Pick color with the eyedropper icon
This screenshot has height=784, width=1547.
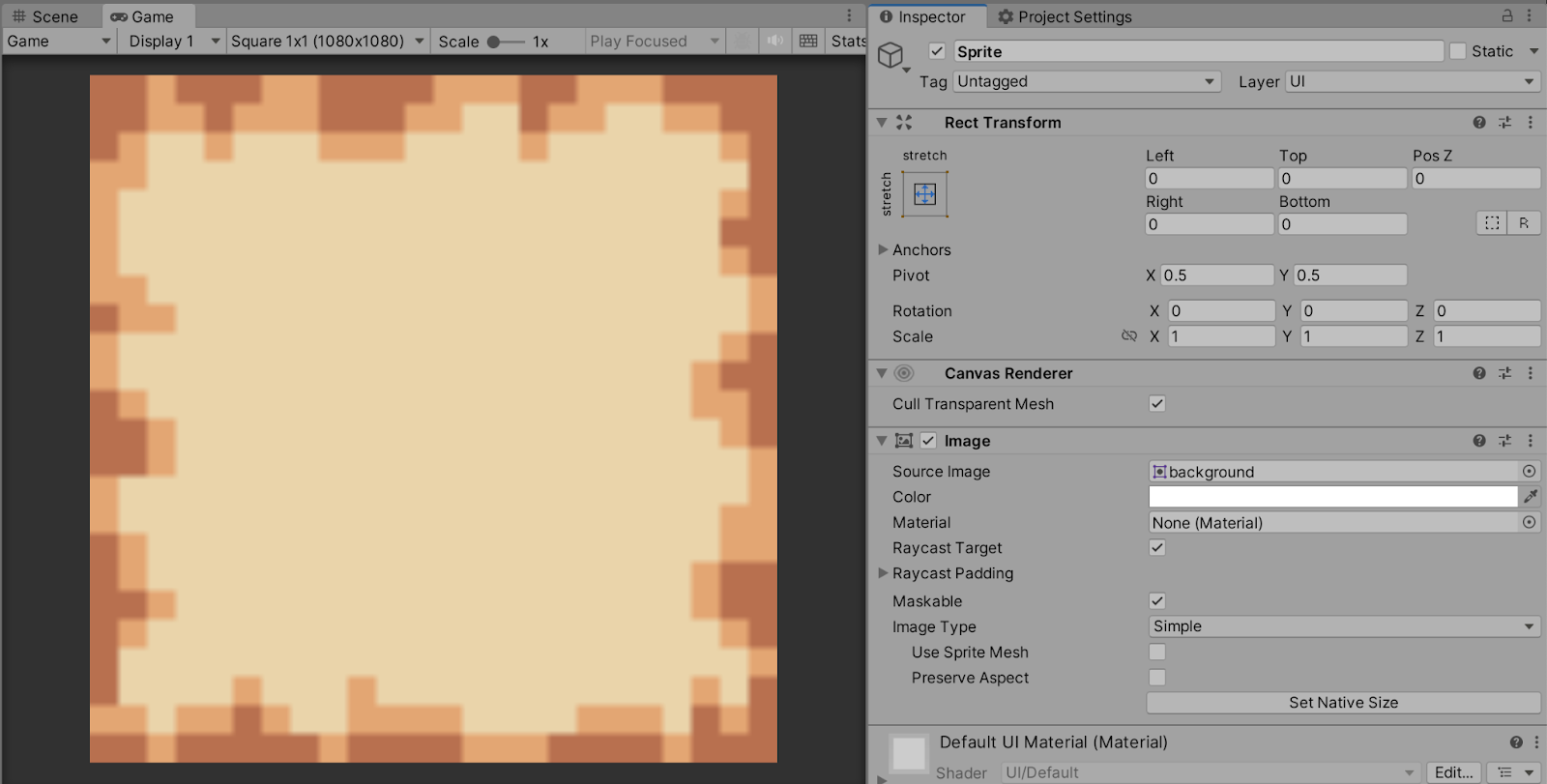pyautogui.click(x=1531, y=497)
